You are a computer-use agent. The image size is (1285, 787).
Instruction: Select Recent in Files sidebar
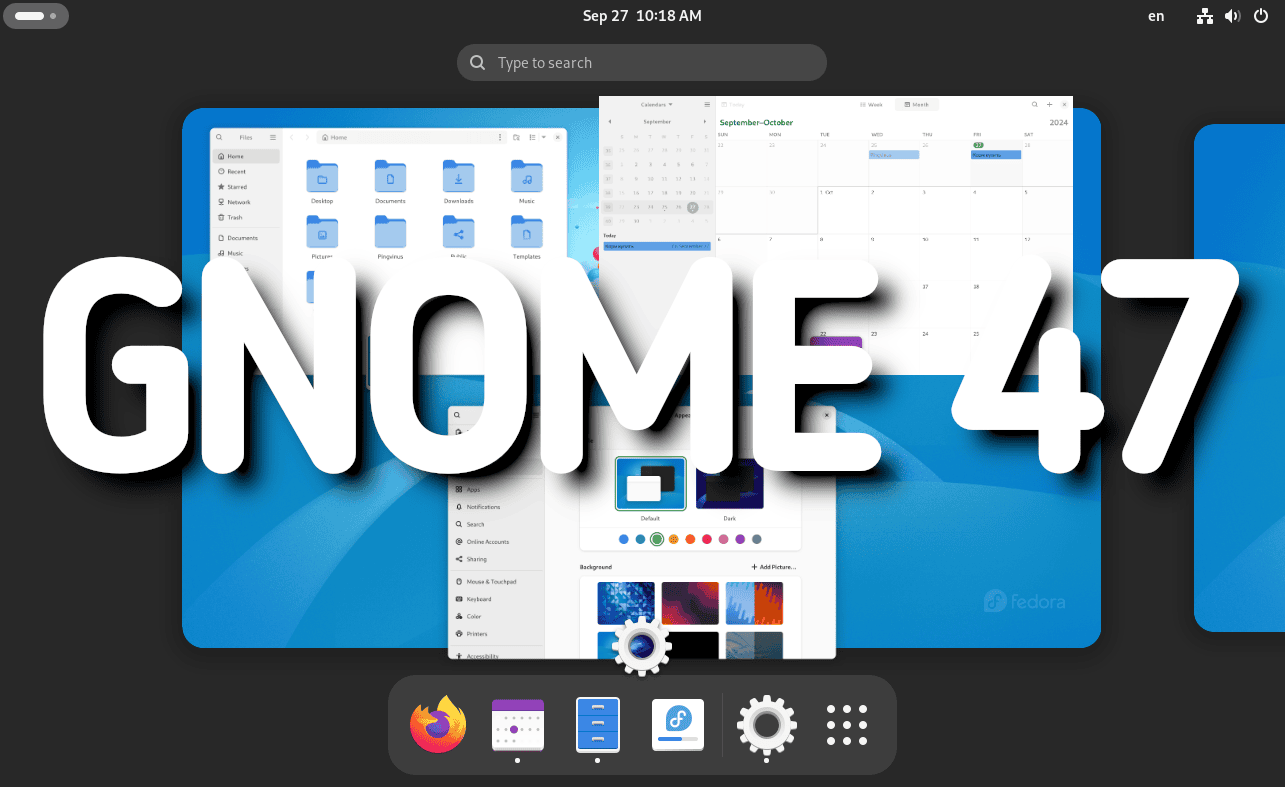246,171
